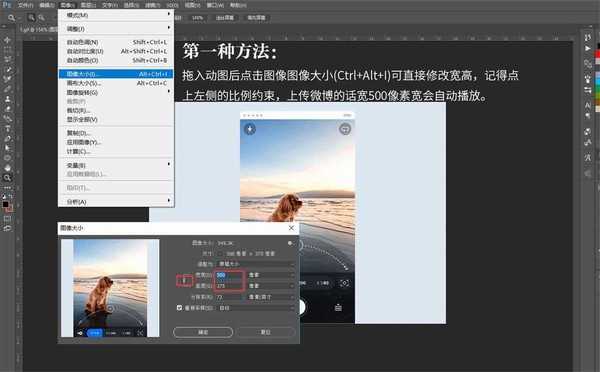This screenshot has height=372, width=600.
Task: Select the Horizontal Type tool
Action: 7,128
